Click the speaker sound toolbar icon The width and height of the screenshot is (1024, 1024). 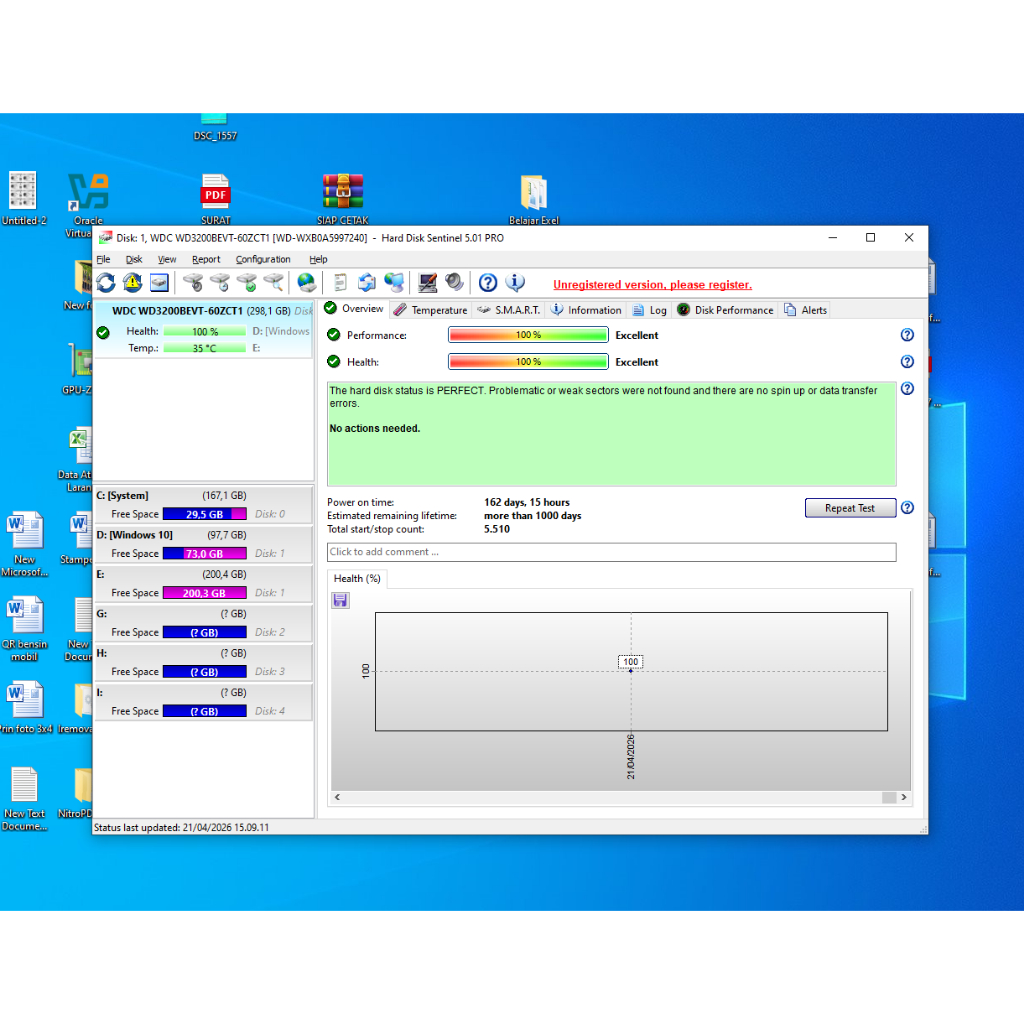[454, 283]
